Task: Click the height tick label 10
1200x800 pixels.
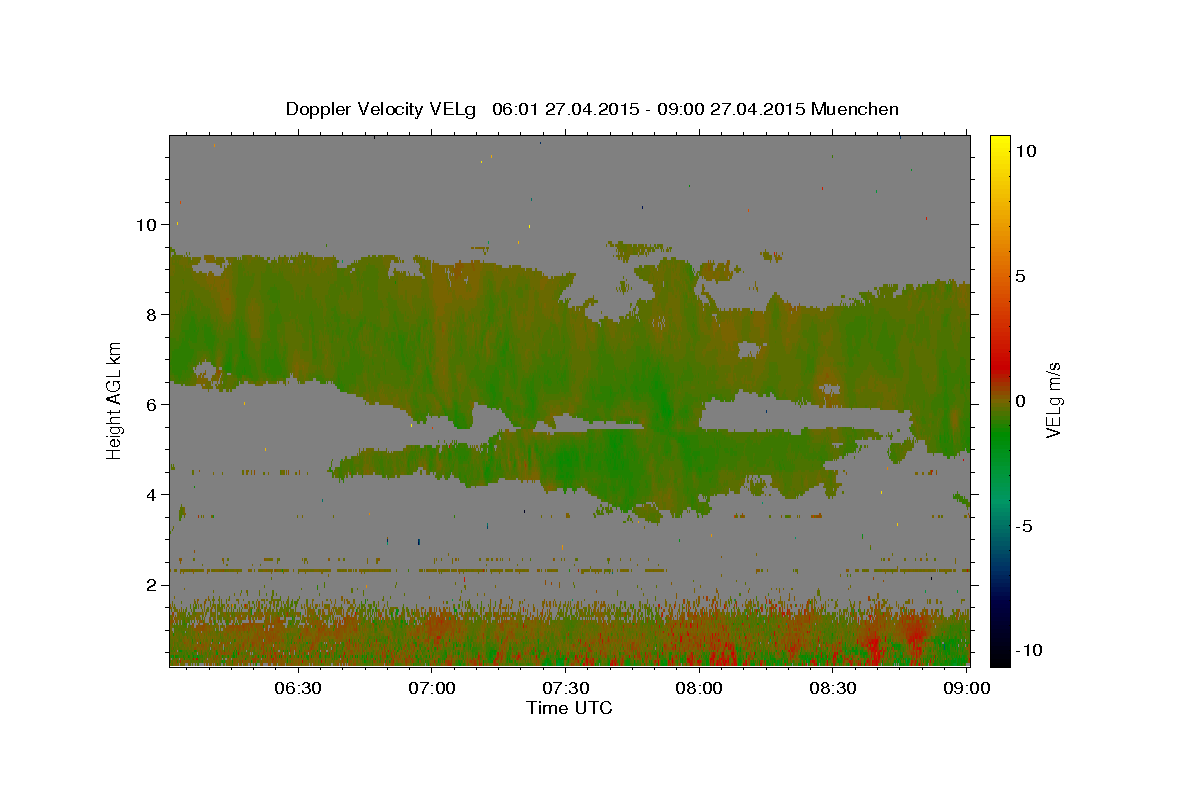Action: pyautogui.click(x=146, y=224)
